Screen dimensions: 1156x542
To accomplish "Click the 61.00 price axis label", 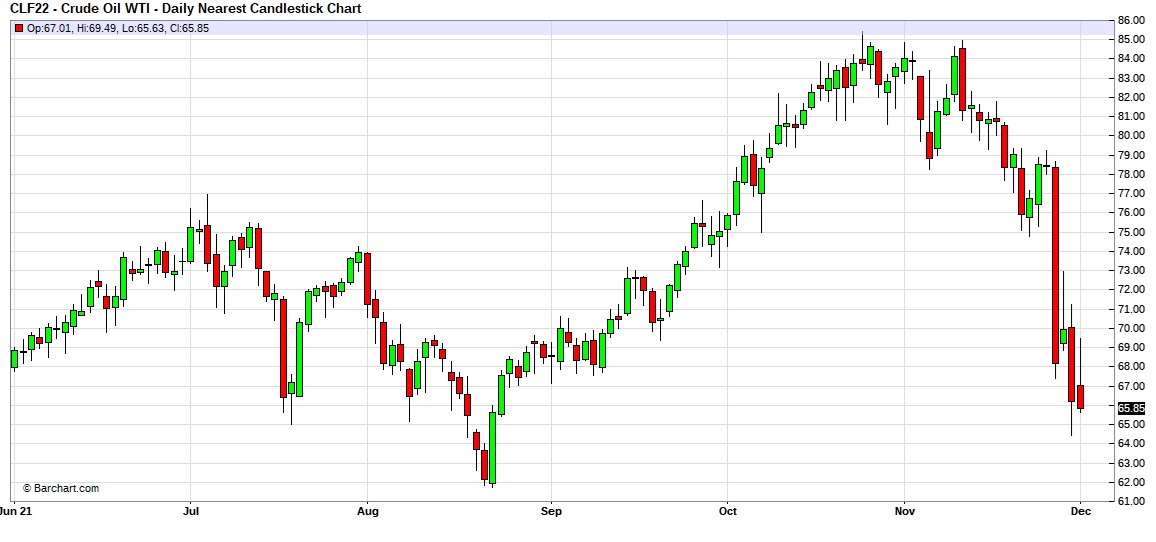I will point(1131,501).
